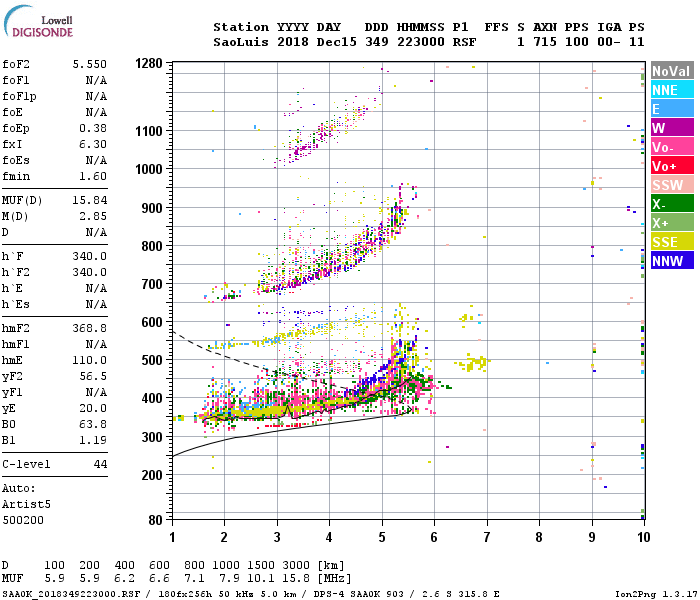This screenshot has width=700, height=600.
Task: Select the Vo- pink legend swatch
Action: click(x=672, y=147)
